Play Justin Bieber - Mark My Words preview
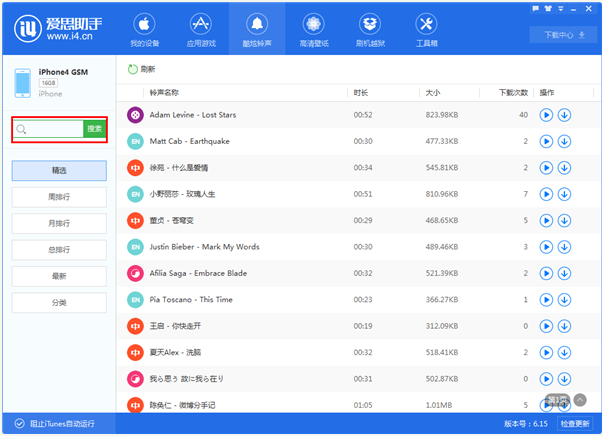The image size is (602, 436). [x=546, y=246]
